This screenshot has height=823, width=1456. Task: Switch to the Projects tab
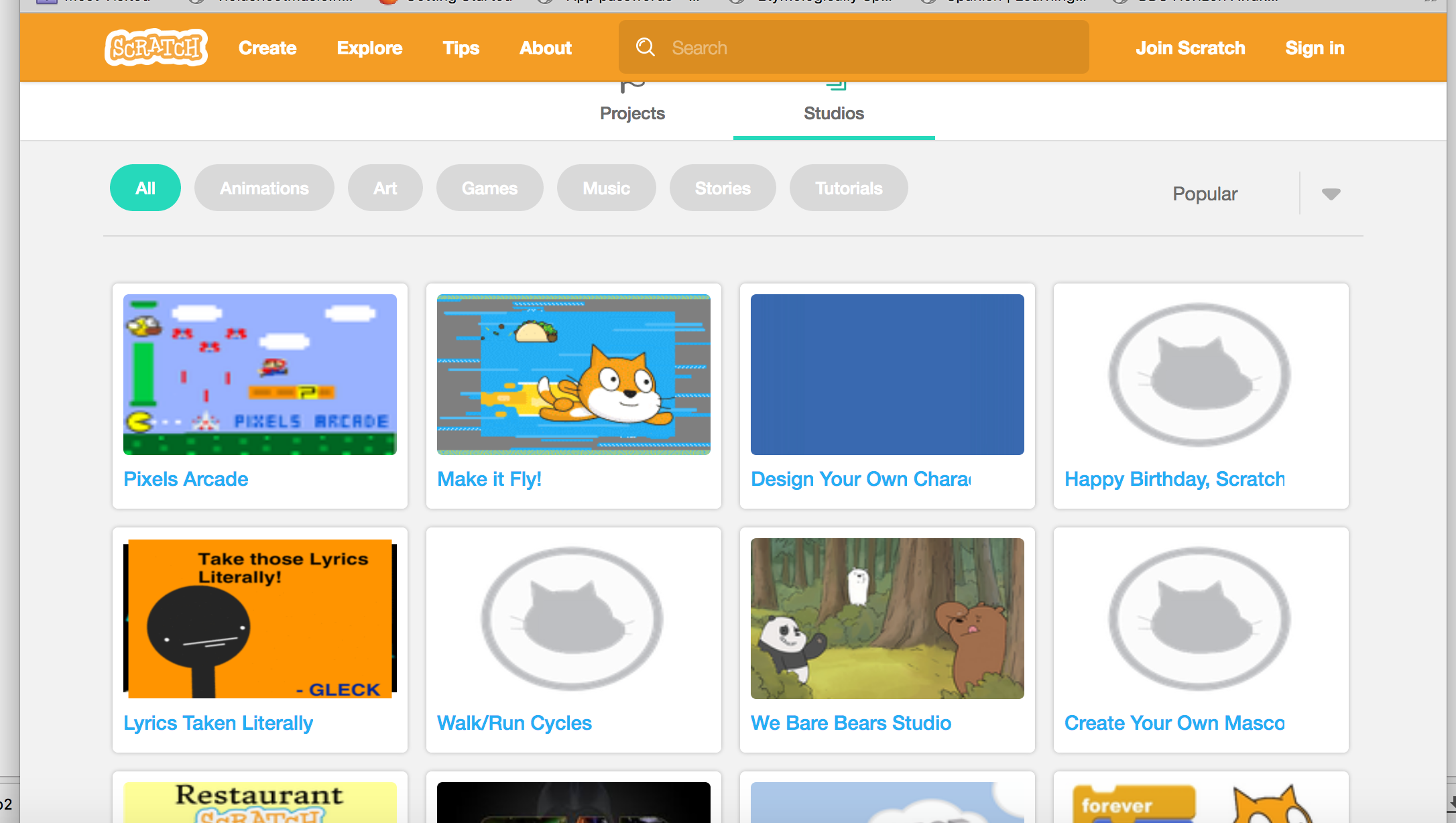click(631, 113)
